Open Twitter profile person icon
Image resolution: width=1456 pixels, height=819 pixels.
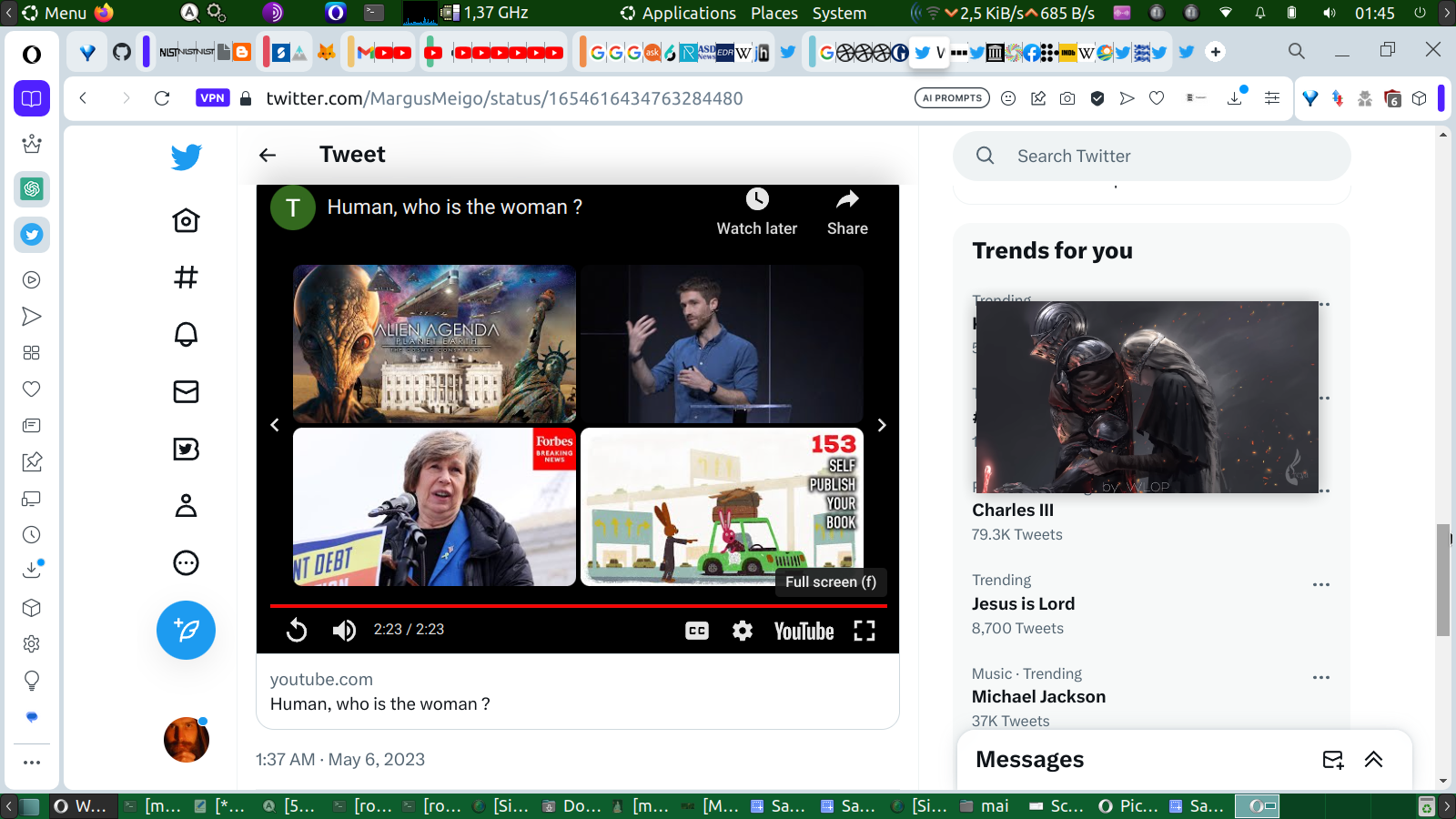(186, 506)
